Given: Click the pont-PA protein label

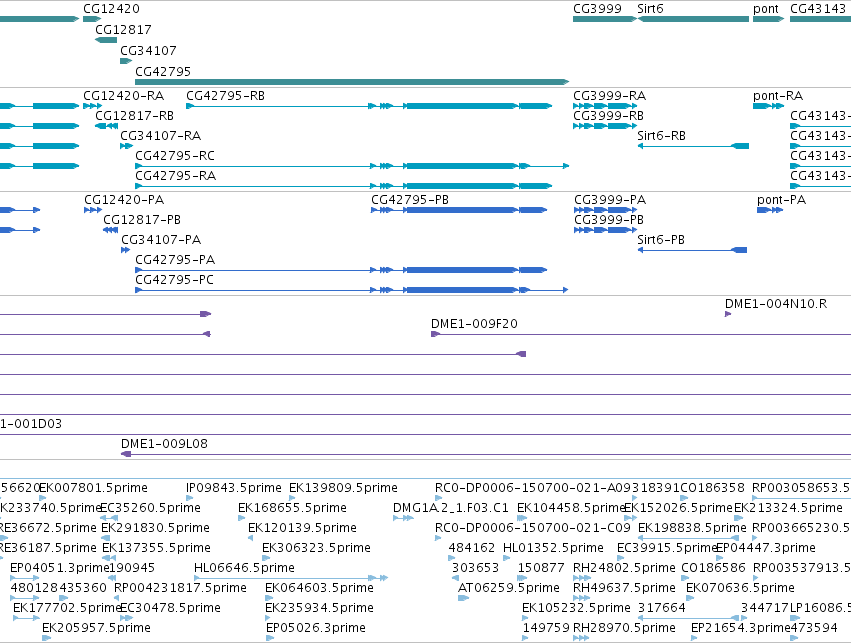Looking at the screenshot, I should (782, 200).
